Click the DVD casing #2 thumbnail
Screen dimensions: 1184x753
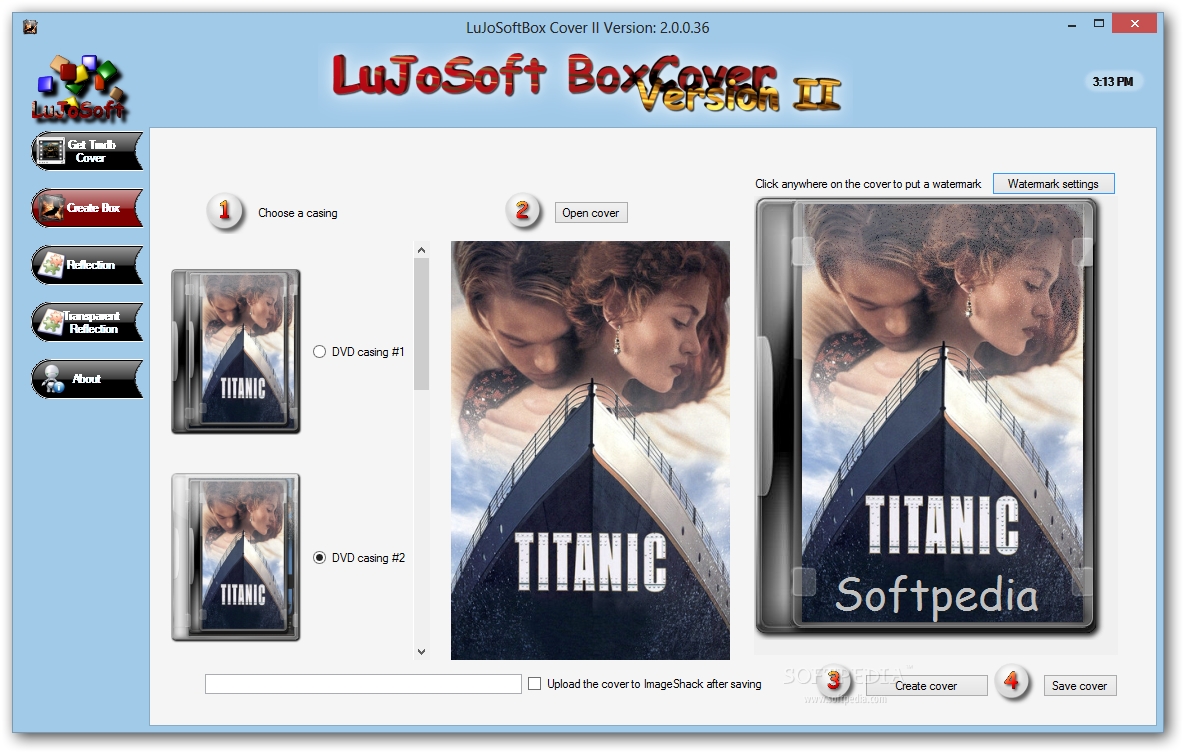[x=236, y=557]
